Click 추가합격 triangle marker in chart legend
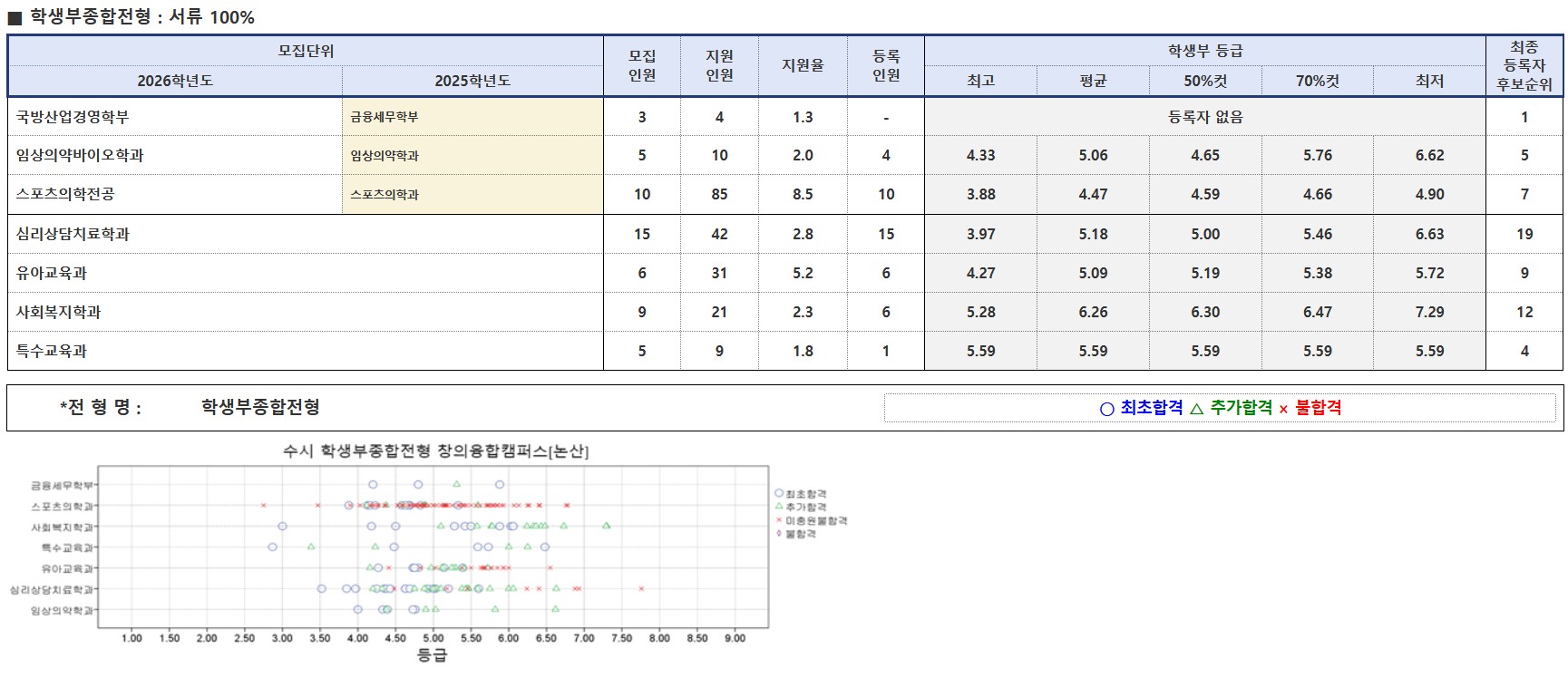 point(778,507)
